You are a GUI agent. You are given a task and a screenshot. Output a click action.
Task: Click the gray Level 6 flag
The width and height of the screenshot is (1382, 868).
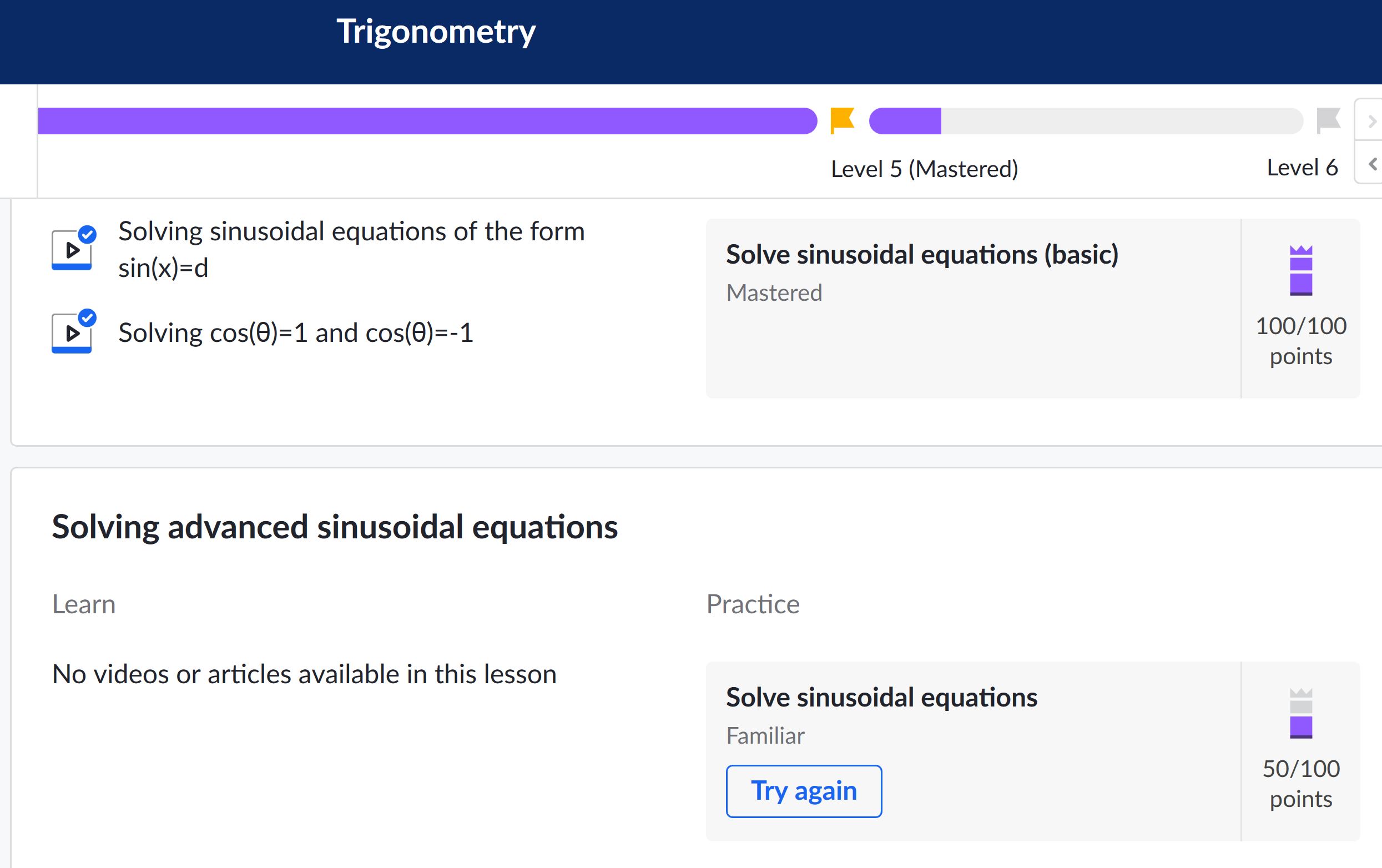point(1328,120)
